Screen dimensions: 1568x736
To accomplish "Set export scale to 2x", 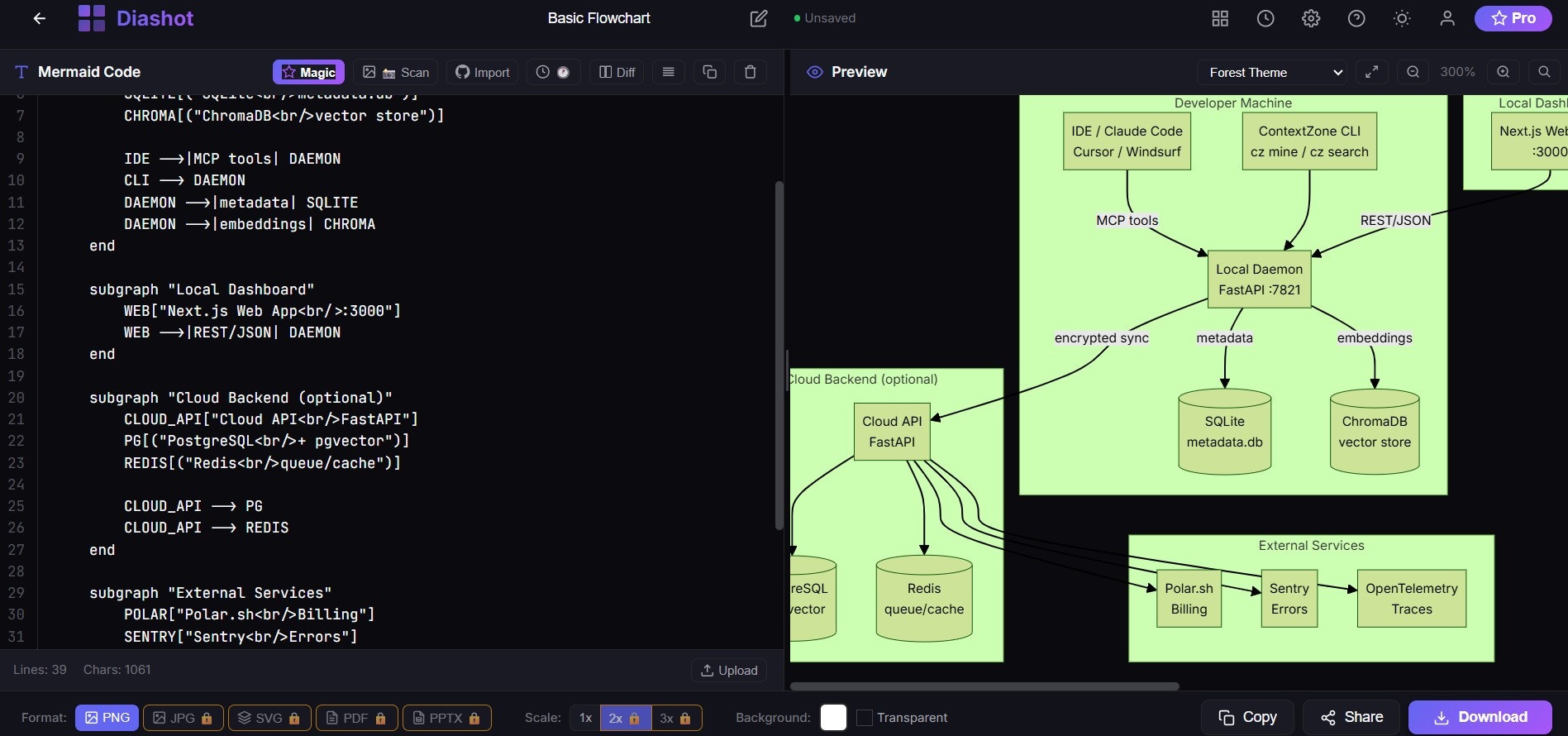I will [x=626, y=717].
